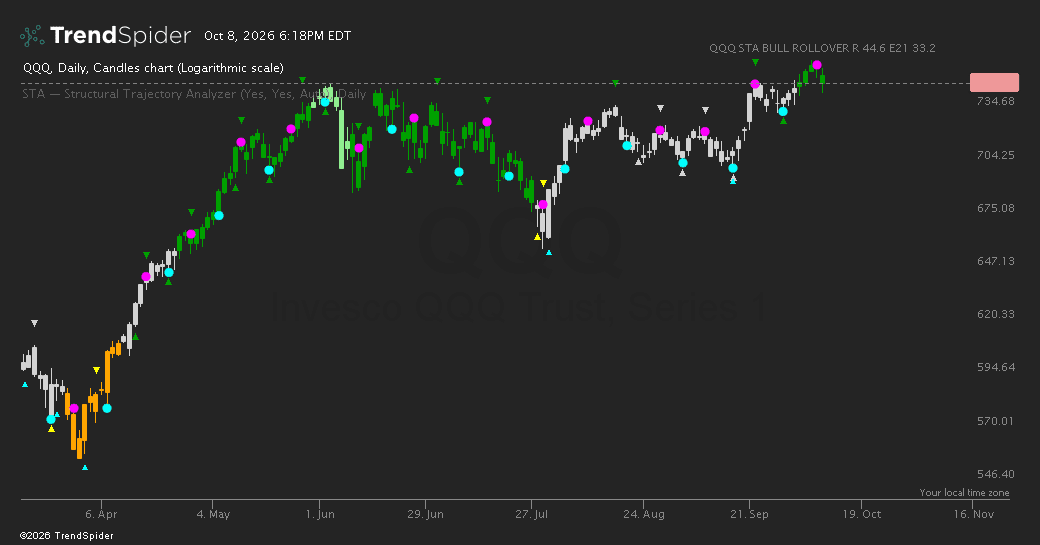
Task: Click the magenta dot at the latest chart high
Action: [x=817, y=65]
